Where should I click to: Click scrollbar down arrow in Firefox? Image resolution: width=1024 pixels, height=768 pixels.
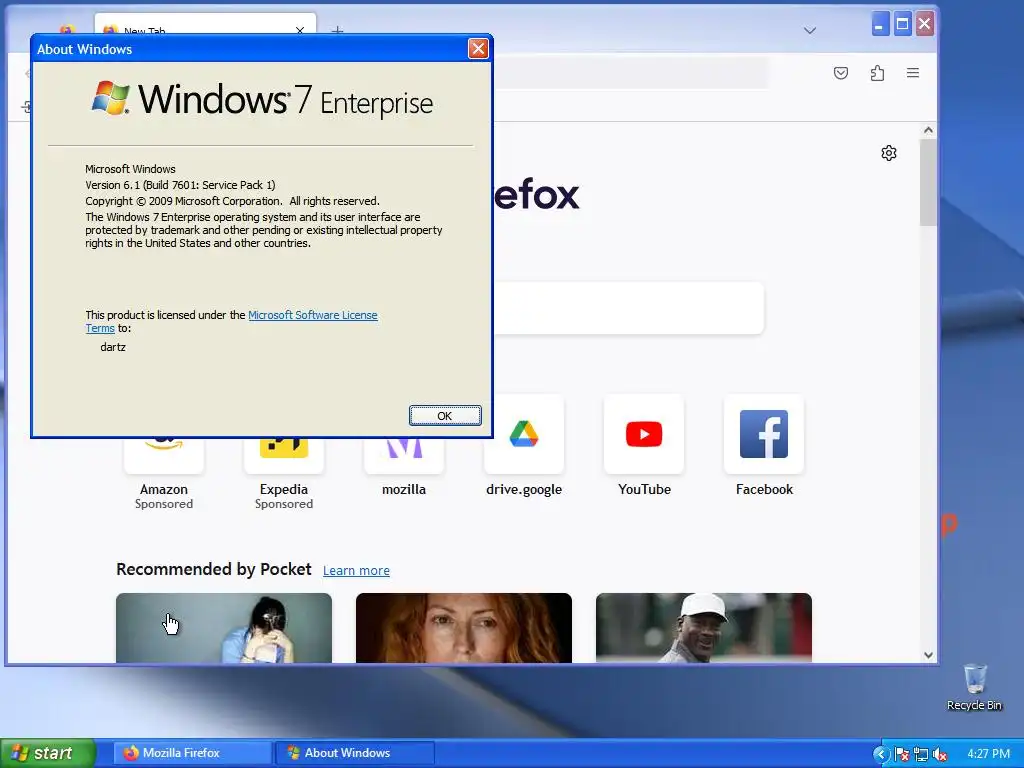928,655
